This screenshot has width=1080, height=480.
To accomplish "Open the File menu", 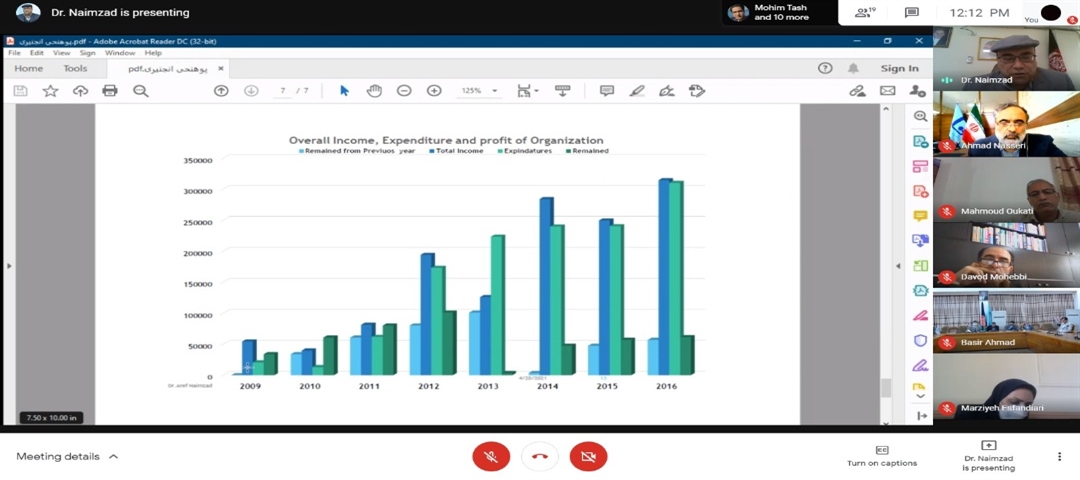I will click(14, 52).
